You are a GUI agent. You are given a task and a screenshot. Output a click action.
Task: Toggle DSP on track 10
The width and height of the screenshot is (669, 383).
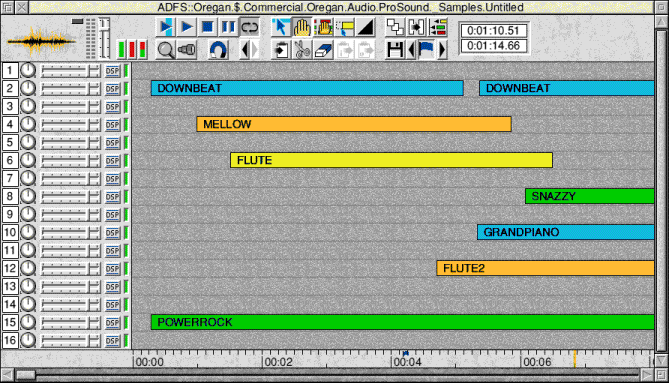click(x=112, y=233)
